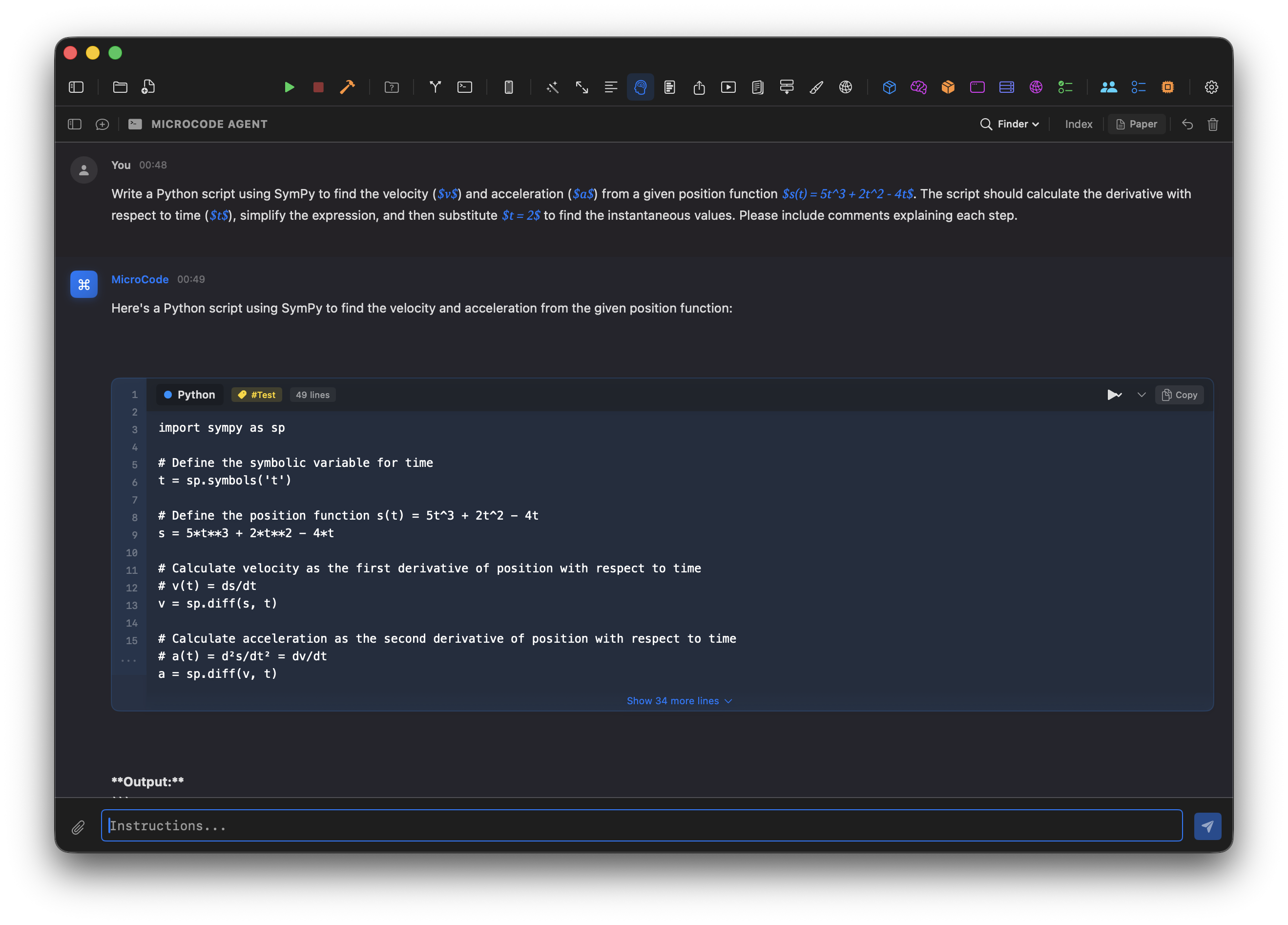Click the purple chat brain icon
1288x925 pixels.
918,87
